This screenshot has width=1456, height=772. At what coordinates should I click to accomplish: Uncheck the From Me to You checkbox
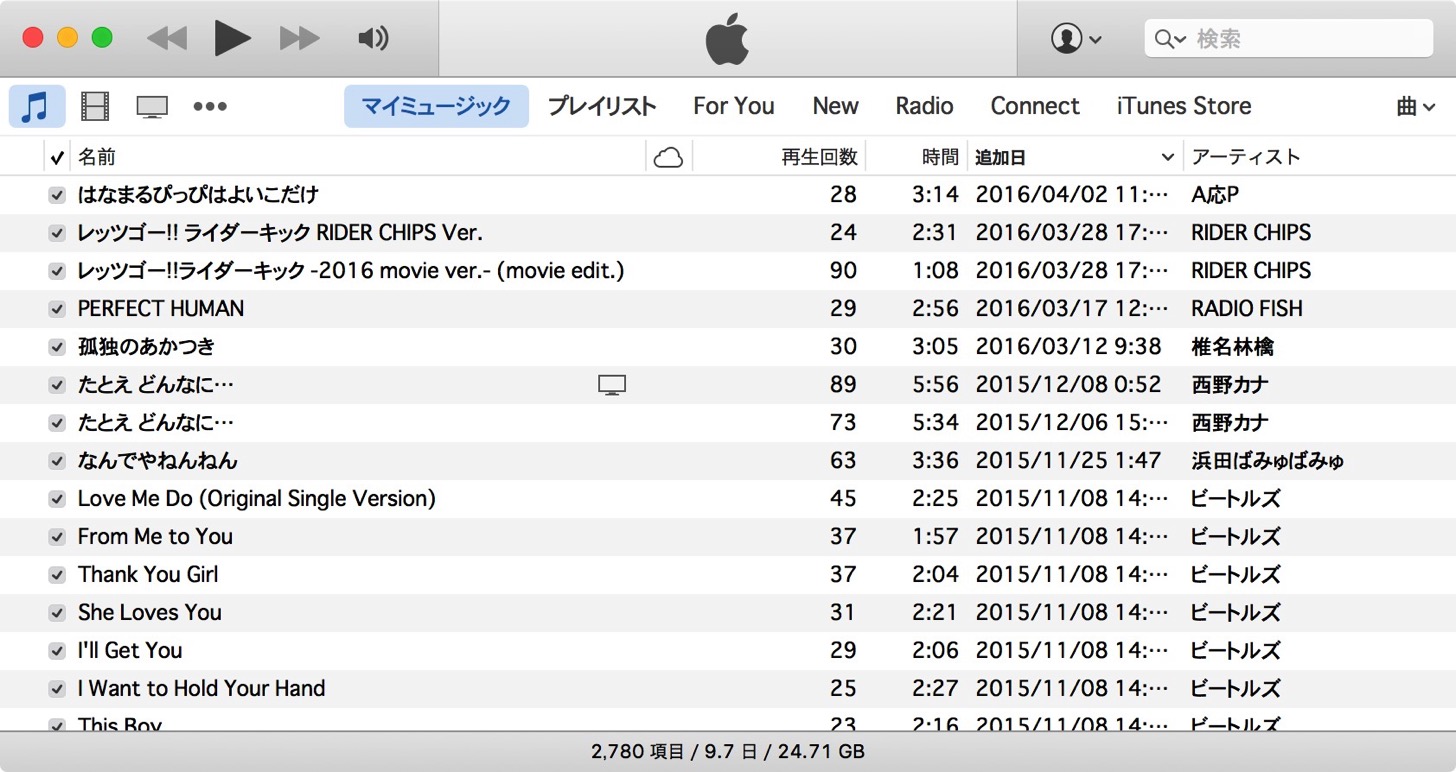tap(57, 537)
